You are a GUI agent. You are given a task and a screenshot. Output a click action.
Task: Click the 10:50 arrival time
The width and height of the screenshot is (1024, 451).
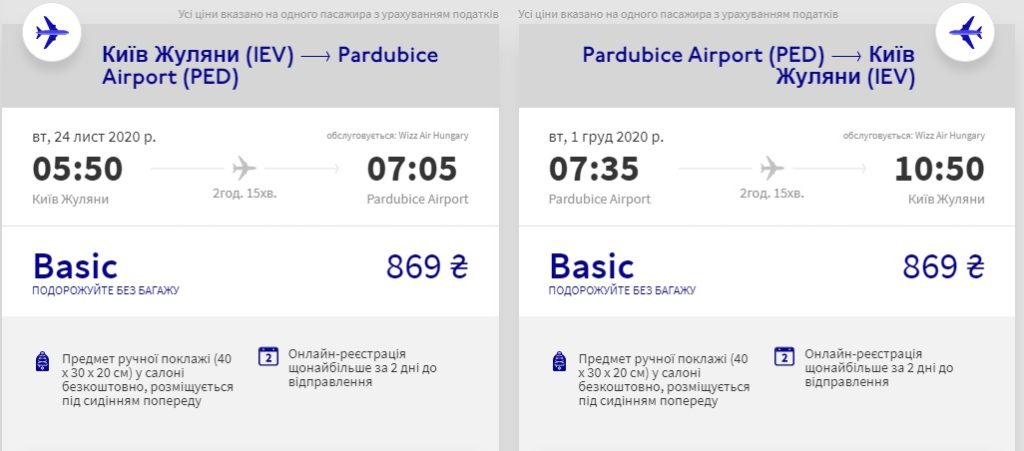[939, 169]
